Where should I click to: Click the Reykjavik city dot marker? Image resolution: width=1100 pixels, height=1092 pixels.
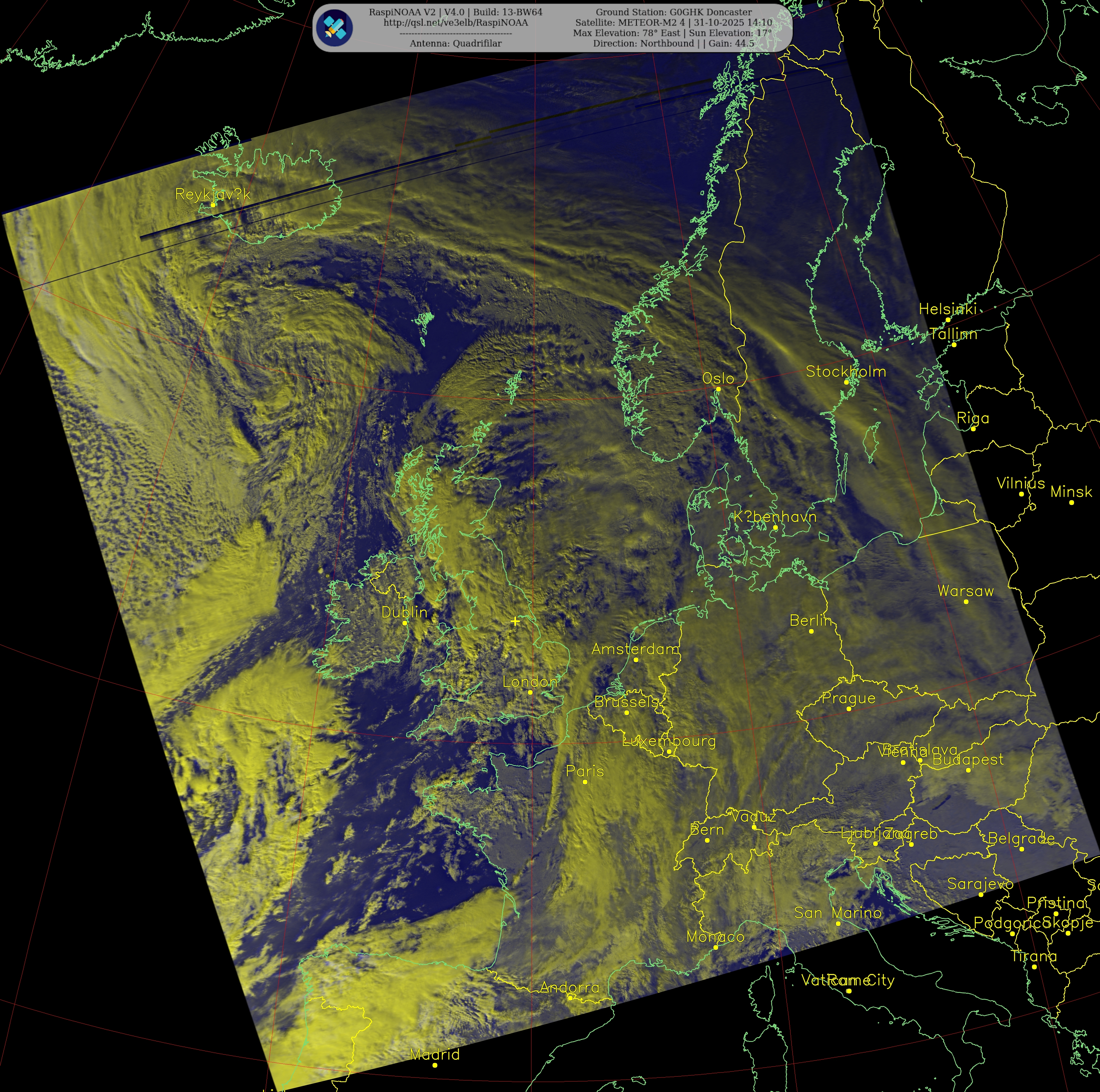213,204
